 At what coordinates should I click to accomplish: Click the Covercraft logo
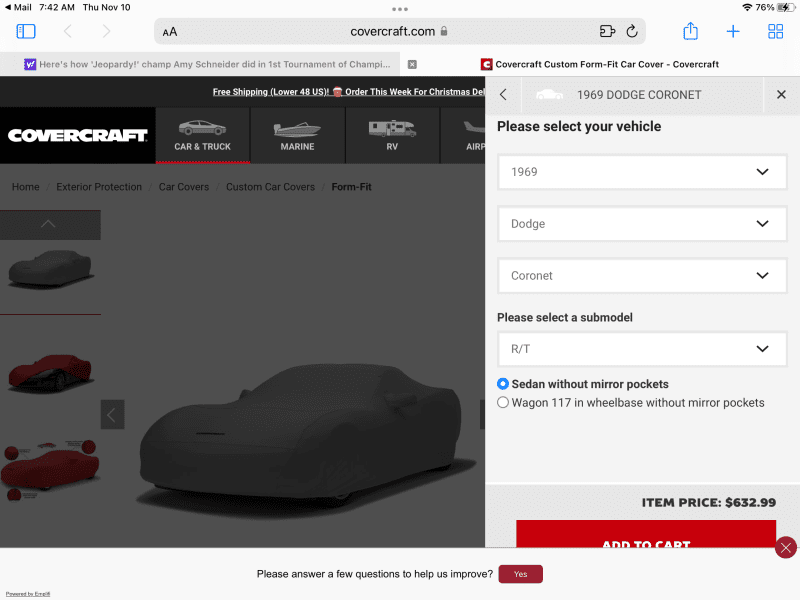point(78,135)
